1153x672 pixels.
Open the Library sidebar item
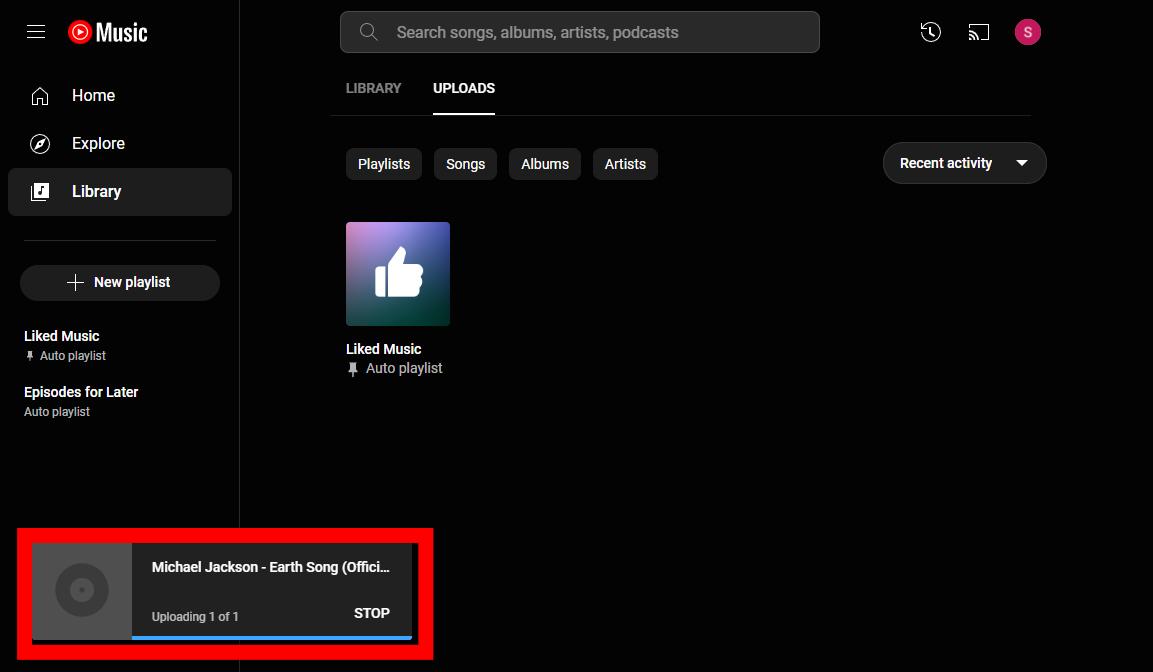(x=120, y=192)
